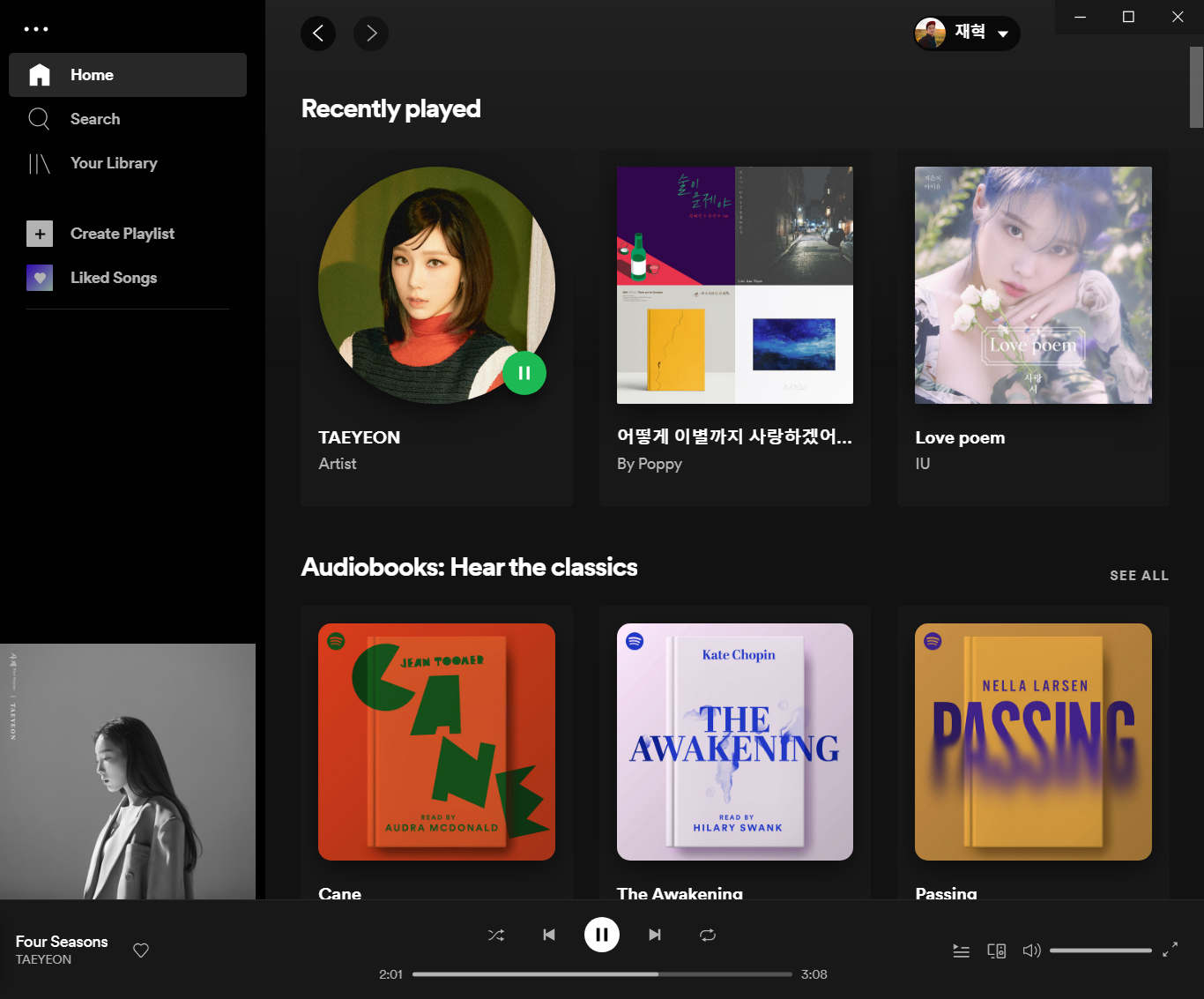Click the total duration 3:08
Screen dimensions: 1204x999
click(x=814, y=974)
